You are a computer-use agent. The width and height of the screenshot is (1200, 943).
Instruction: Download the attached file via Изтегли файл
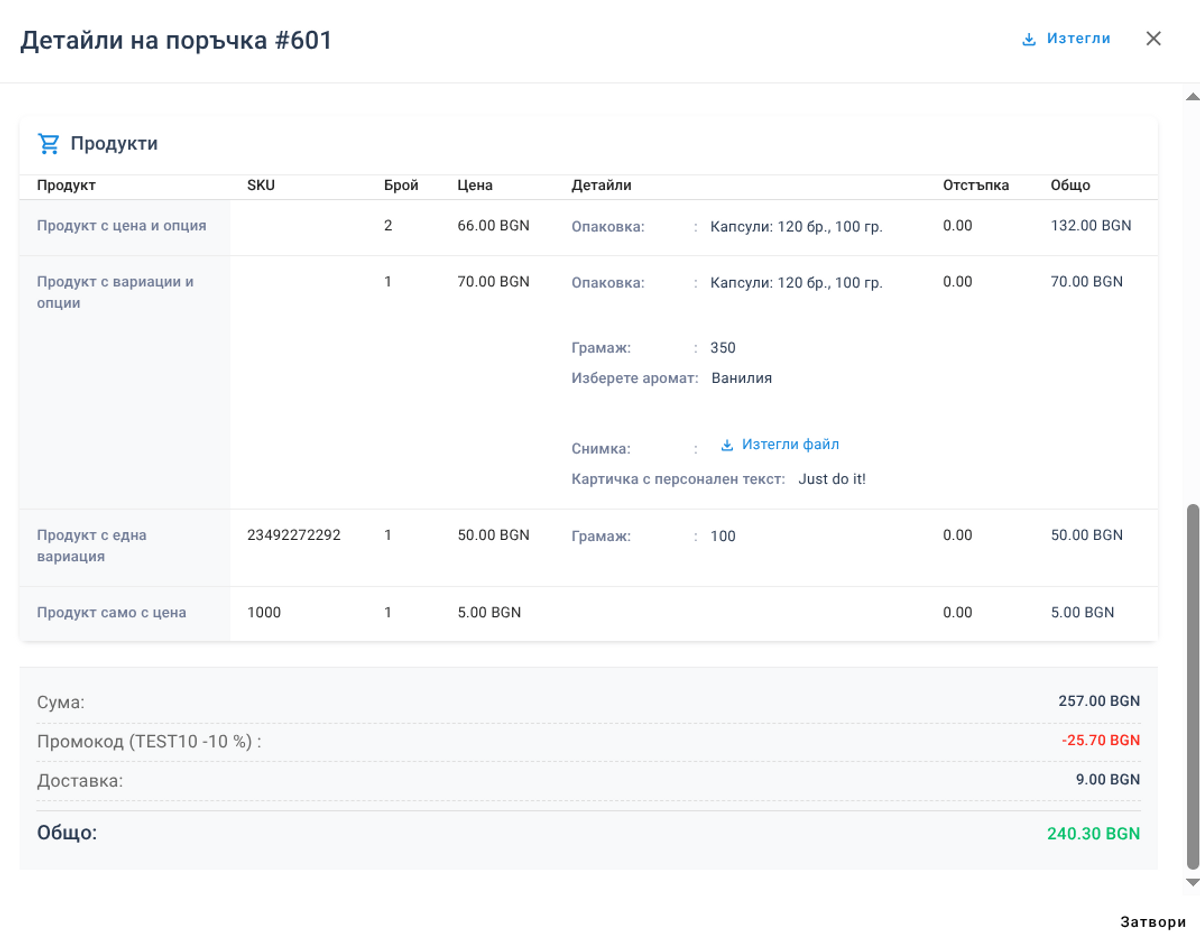click(x=780, y=445)
